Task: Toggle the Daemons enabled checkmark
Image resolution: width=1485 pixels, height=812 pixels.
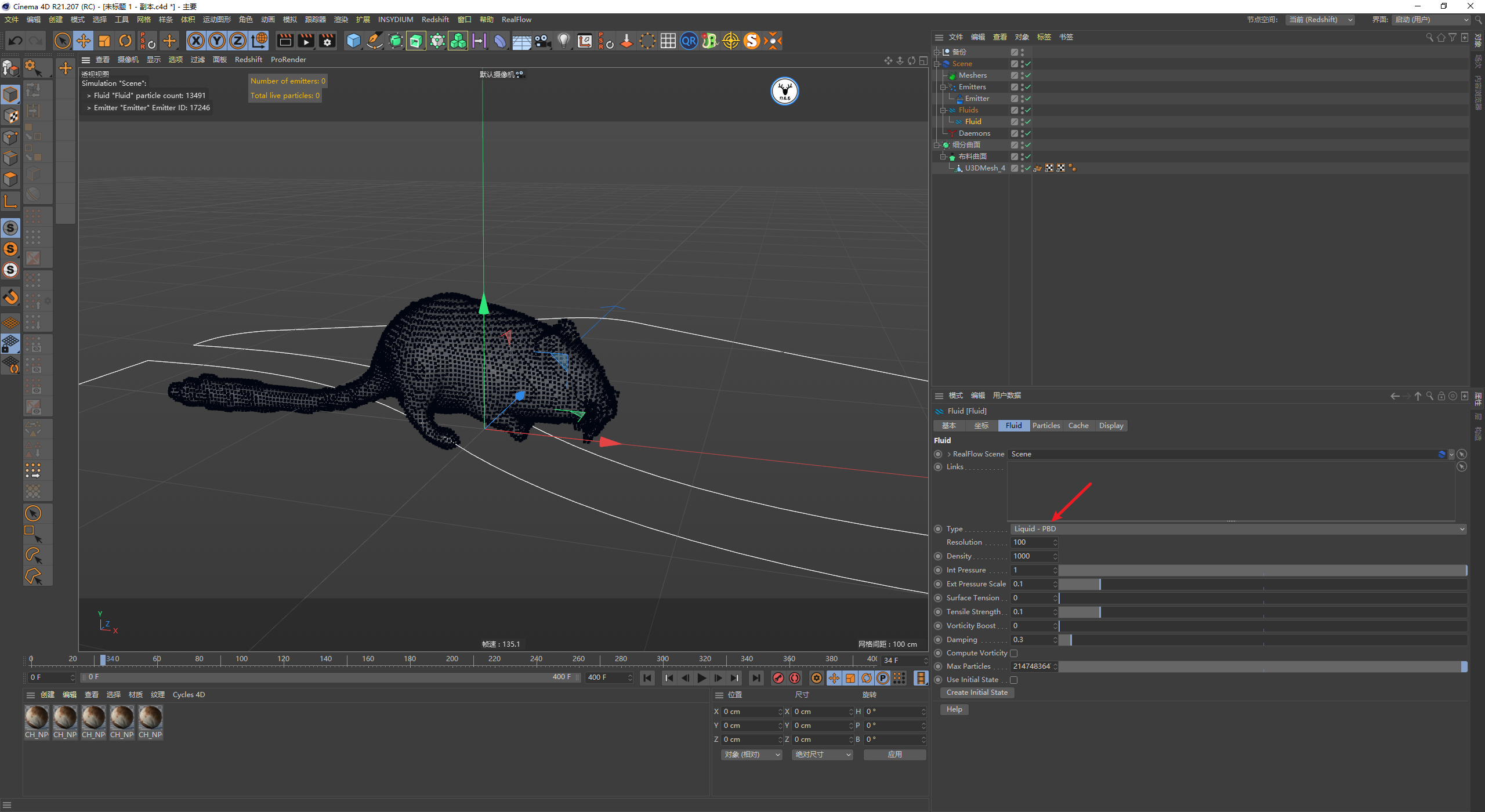Action: coord(1028,133)
